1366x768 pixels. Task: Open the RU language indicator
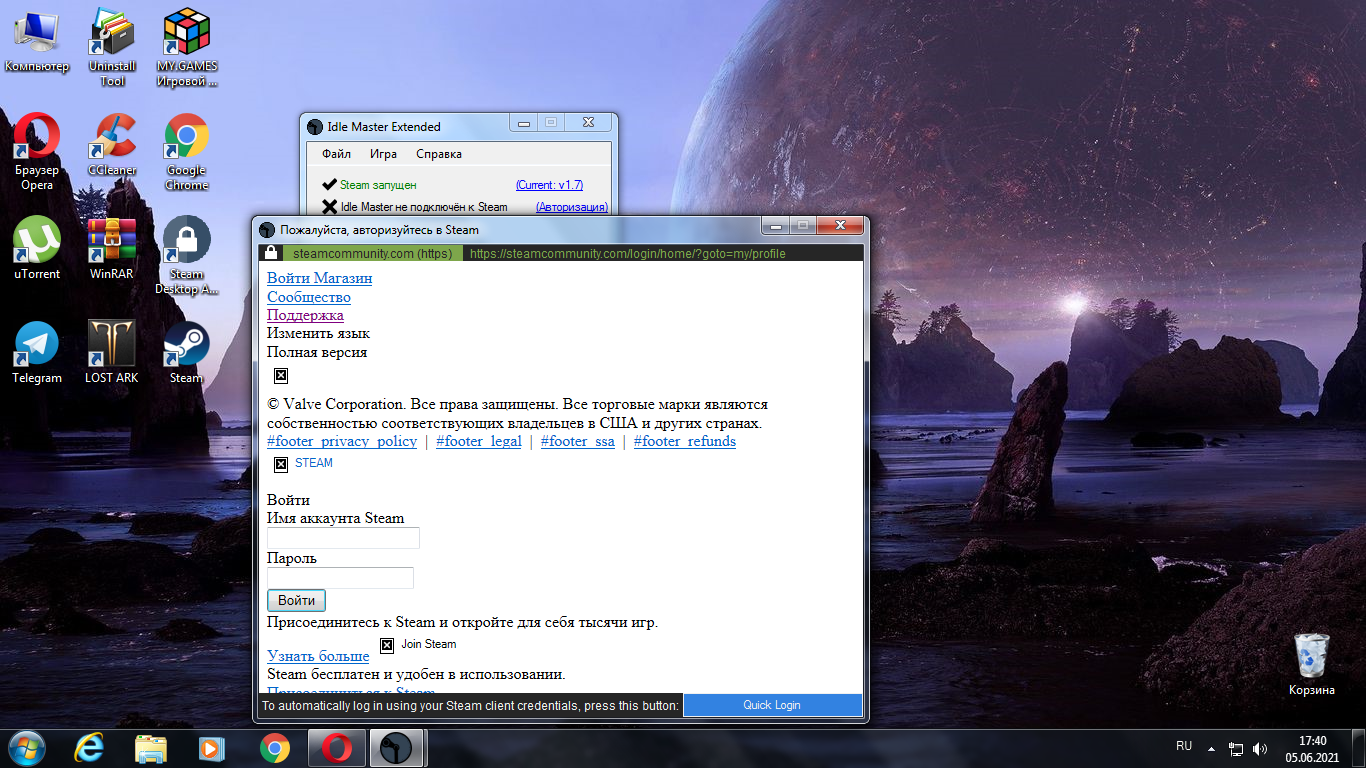coord(1184,746)
